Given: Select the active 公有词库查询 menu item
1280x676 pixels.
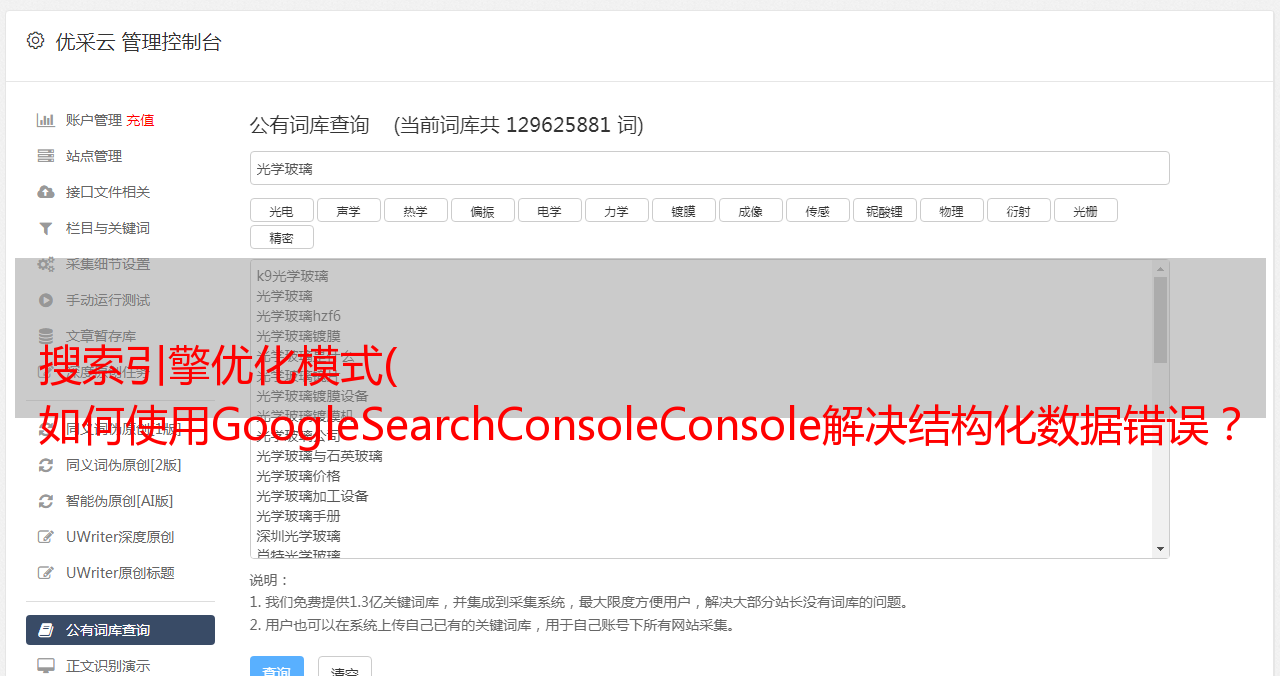Looking at the screenshot, I should coord(120,630).
